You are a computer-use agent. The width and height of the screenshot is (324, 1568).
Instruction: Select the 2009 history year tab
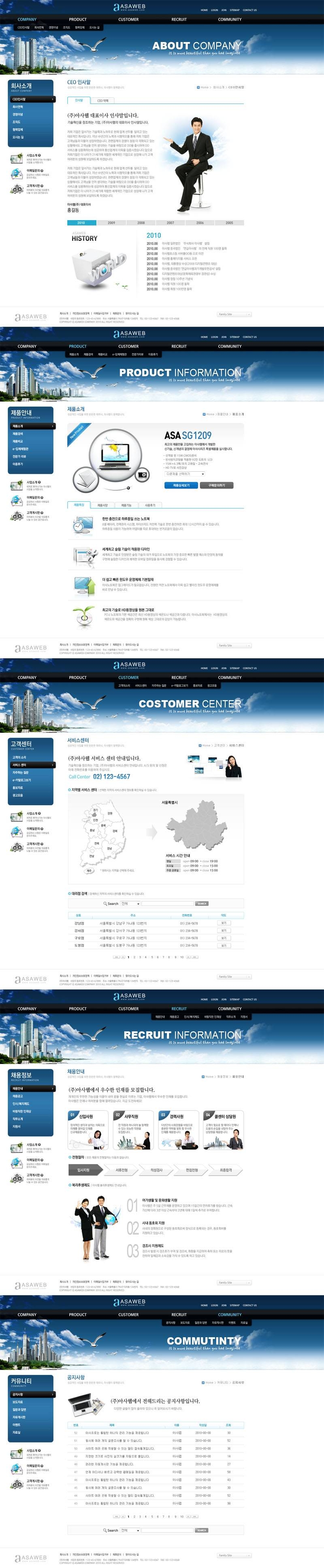tap(111, 223)
